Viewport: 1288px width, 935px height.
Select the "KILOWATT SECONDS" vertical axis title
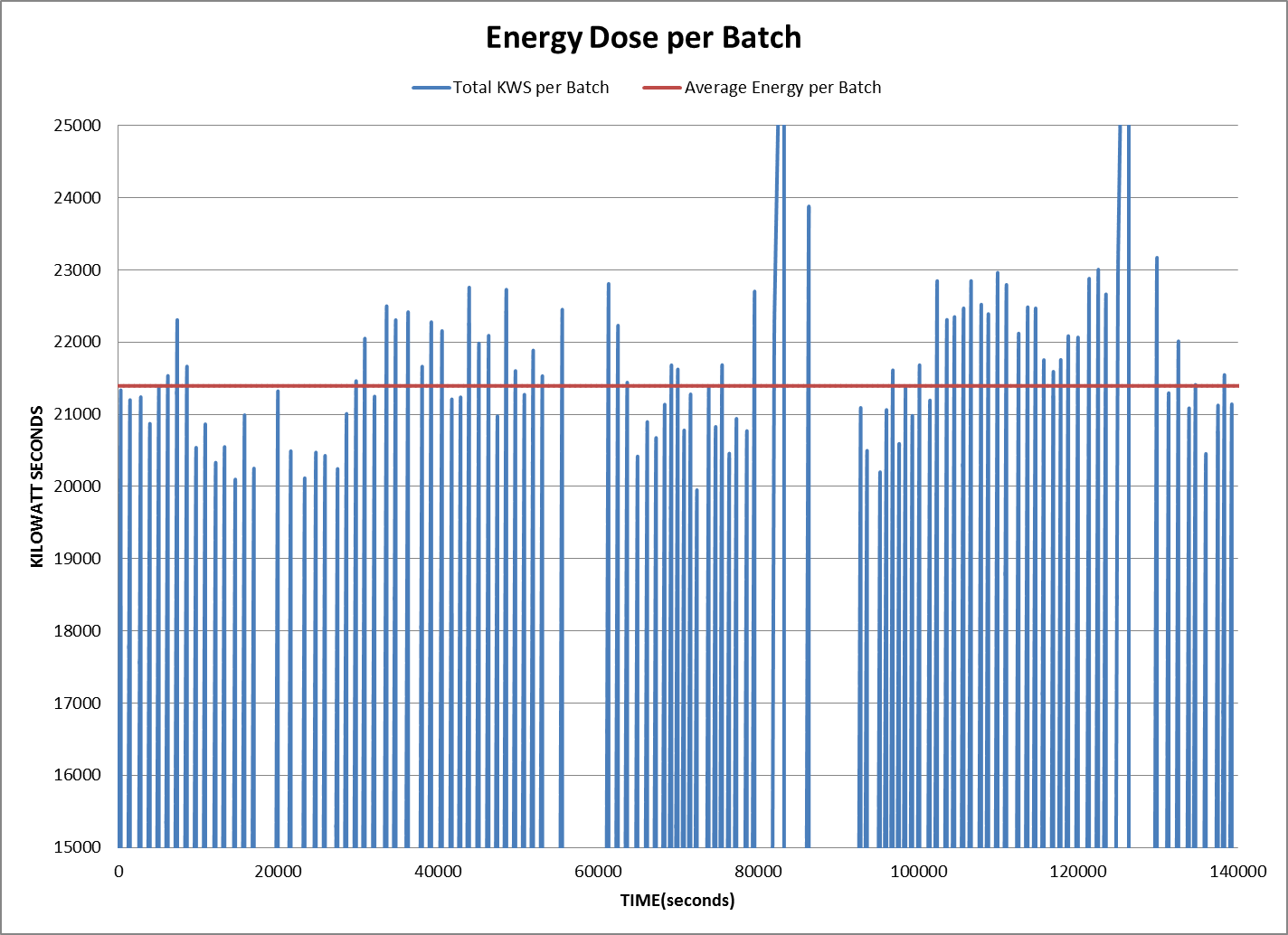click(37, 486)
